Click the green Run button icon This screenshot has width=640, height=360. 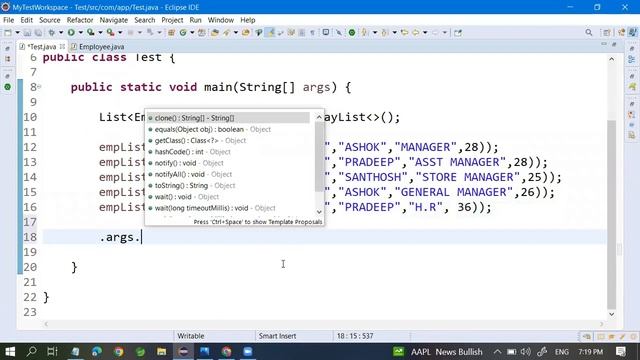coord(71,33)
